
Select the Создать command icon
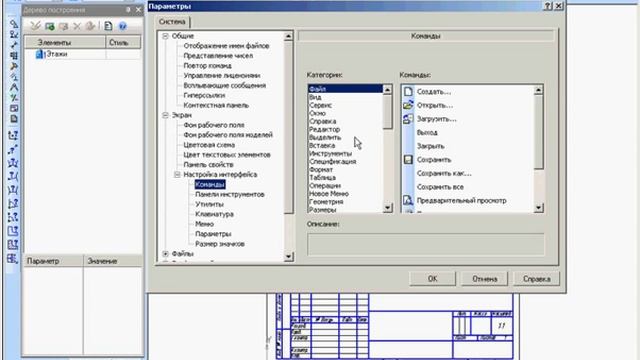click(408, 91)
